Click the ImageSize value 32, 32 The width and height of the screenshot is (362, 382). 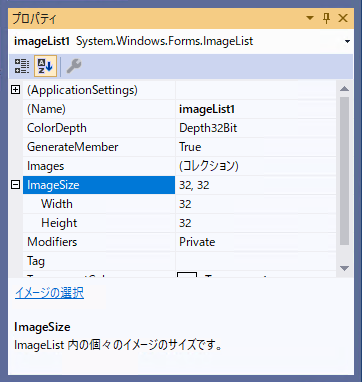255,185
